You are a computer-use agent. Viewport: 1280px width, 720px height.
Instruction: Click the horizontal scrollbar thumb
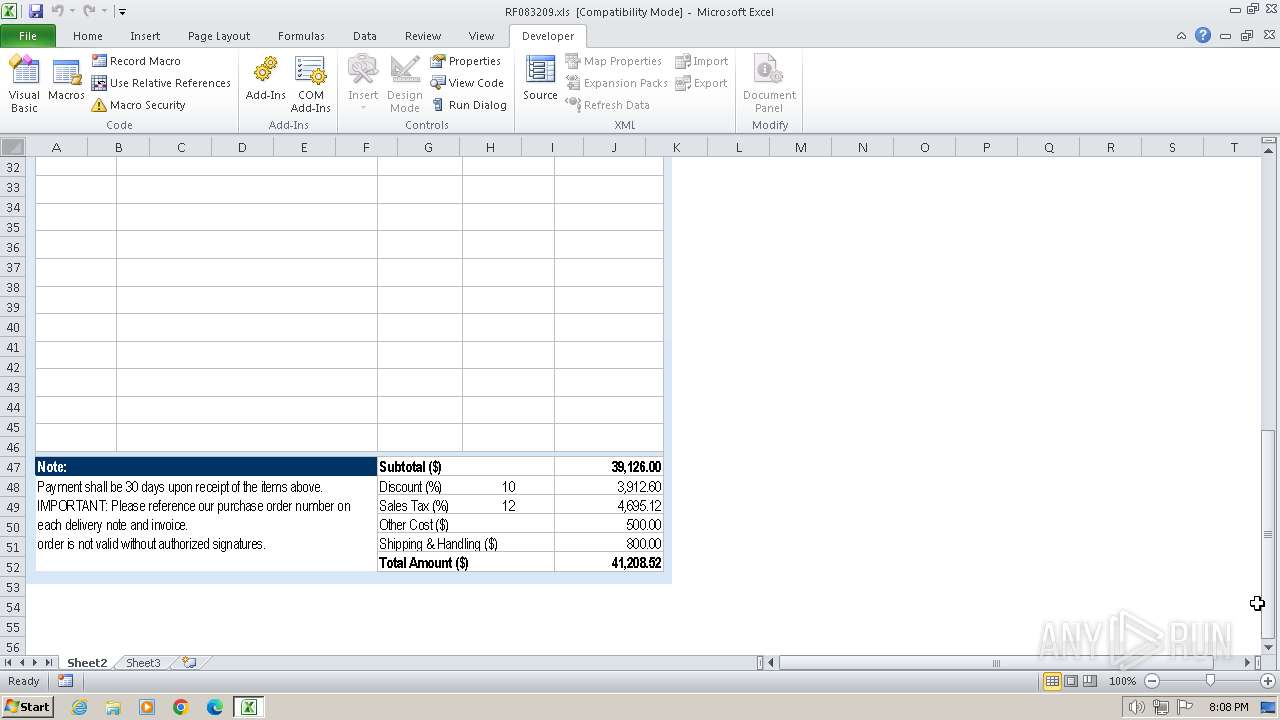coord(996,663)
